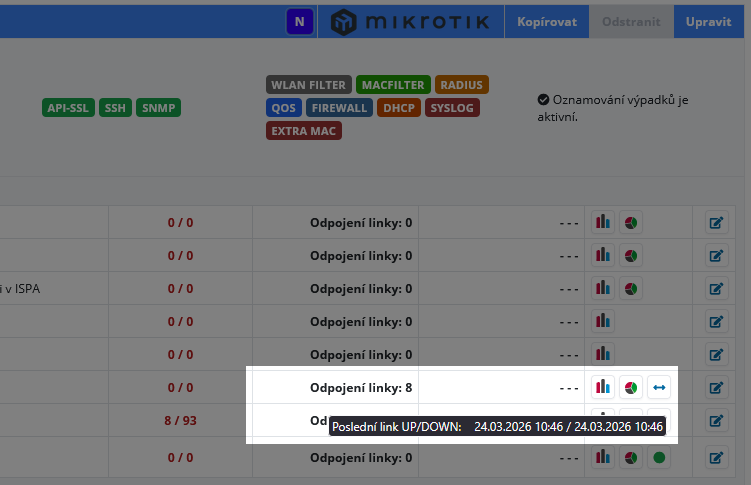Click the outage notification active checkmark
Screen dimensions: 751x485
click(x=543, y=100)
